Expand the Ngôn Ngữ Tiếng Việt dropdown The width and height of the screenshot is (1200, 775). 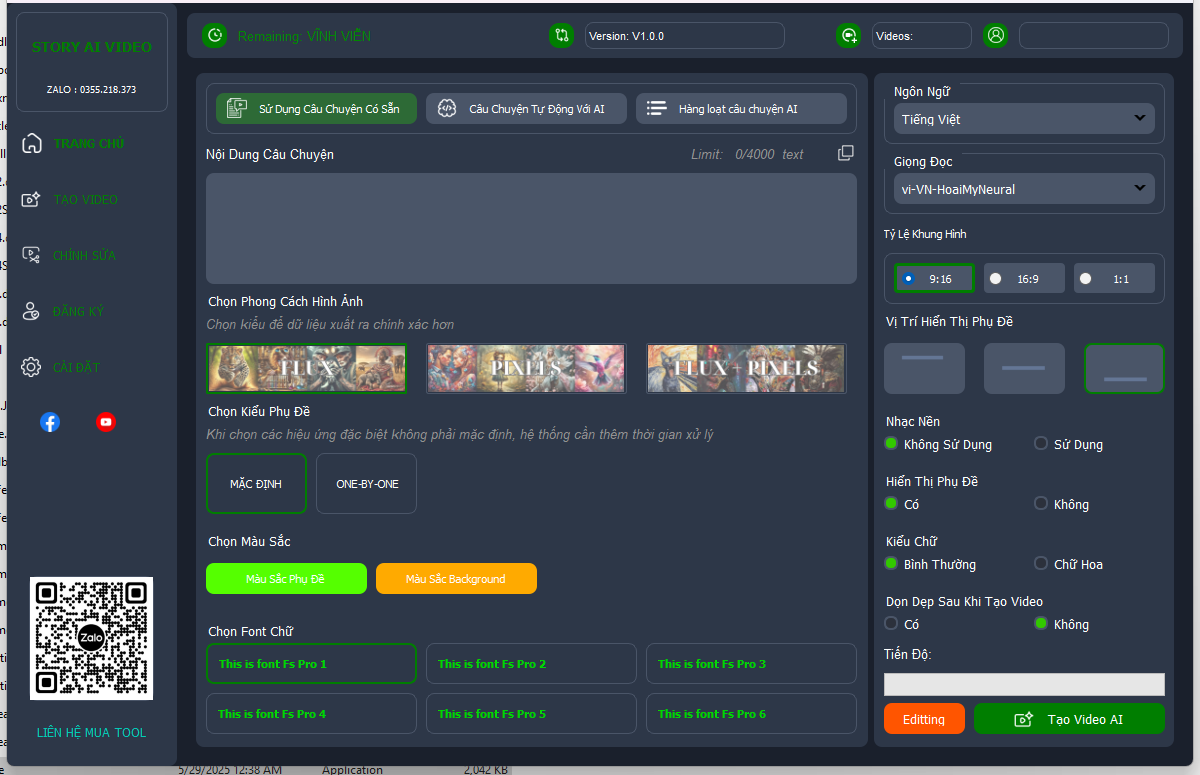coord(1024,119)
